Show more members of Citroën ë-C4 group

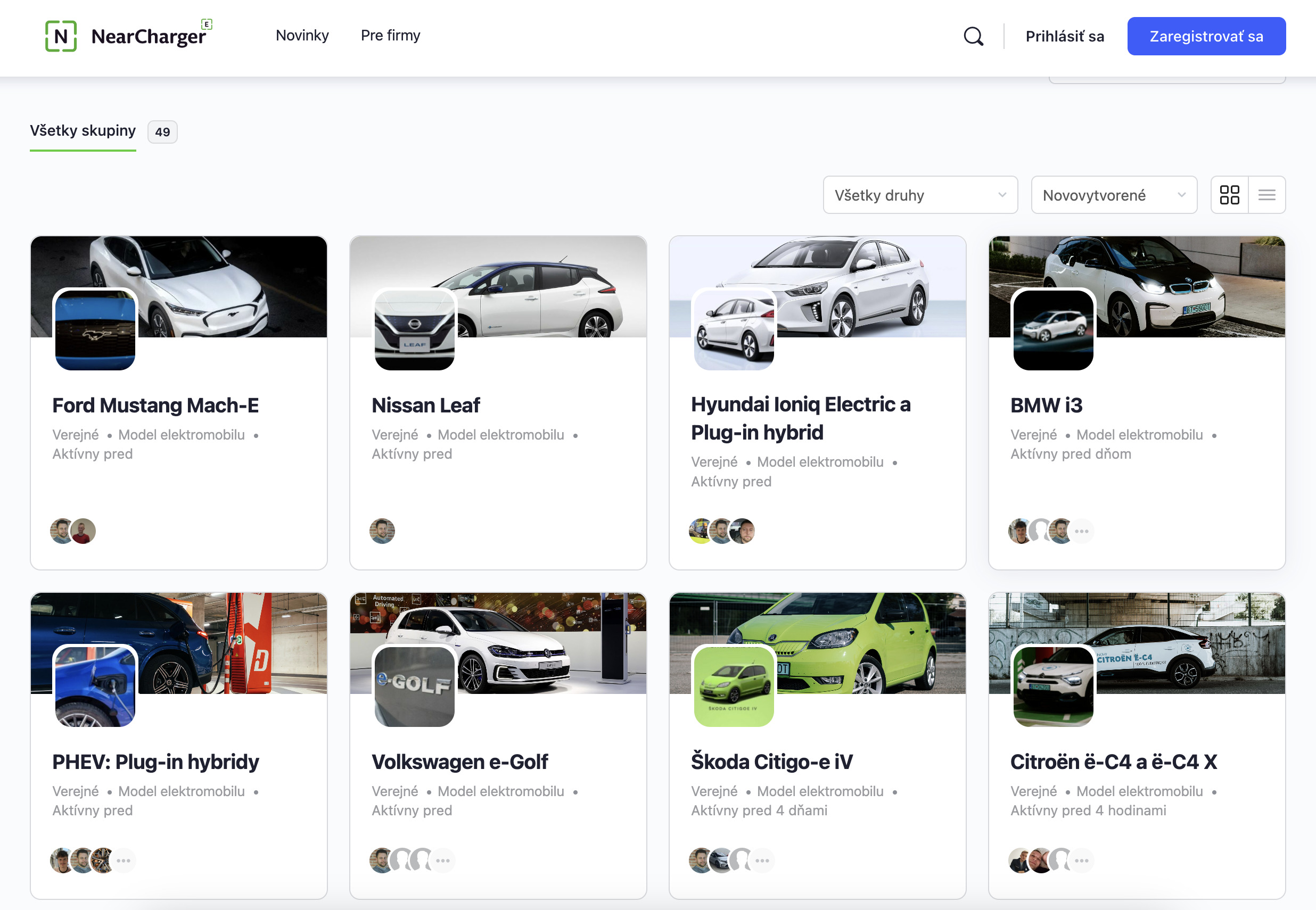coord(1082,861)
